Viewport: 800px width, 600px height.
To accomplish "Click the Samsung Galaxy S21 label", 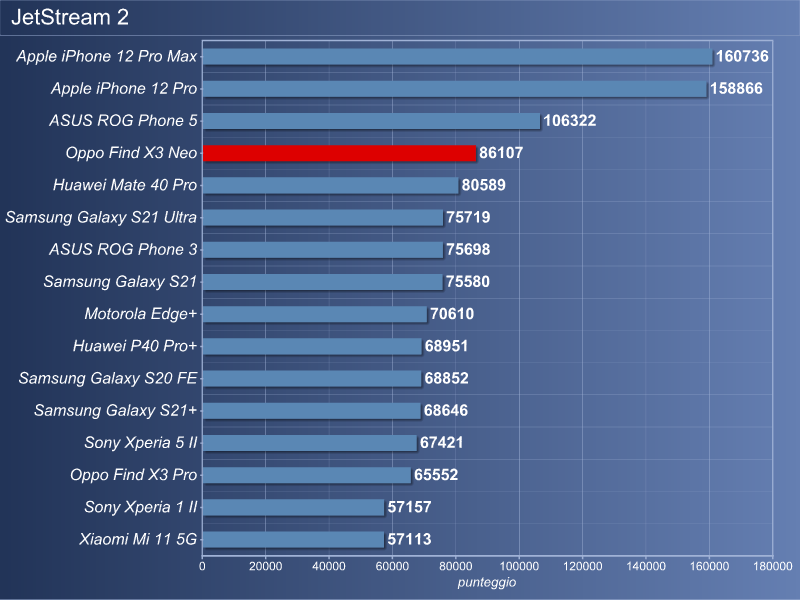I will pos(120,282).
